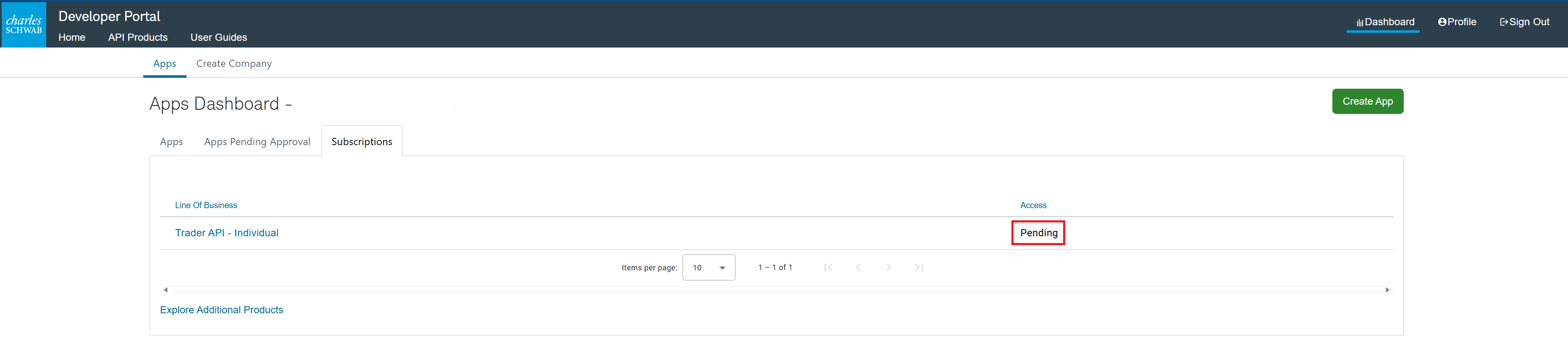This screenshot has width=1568, height=341.
Task: Go to next page of subscriptions
Action: pos(889,267)
